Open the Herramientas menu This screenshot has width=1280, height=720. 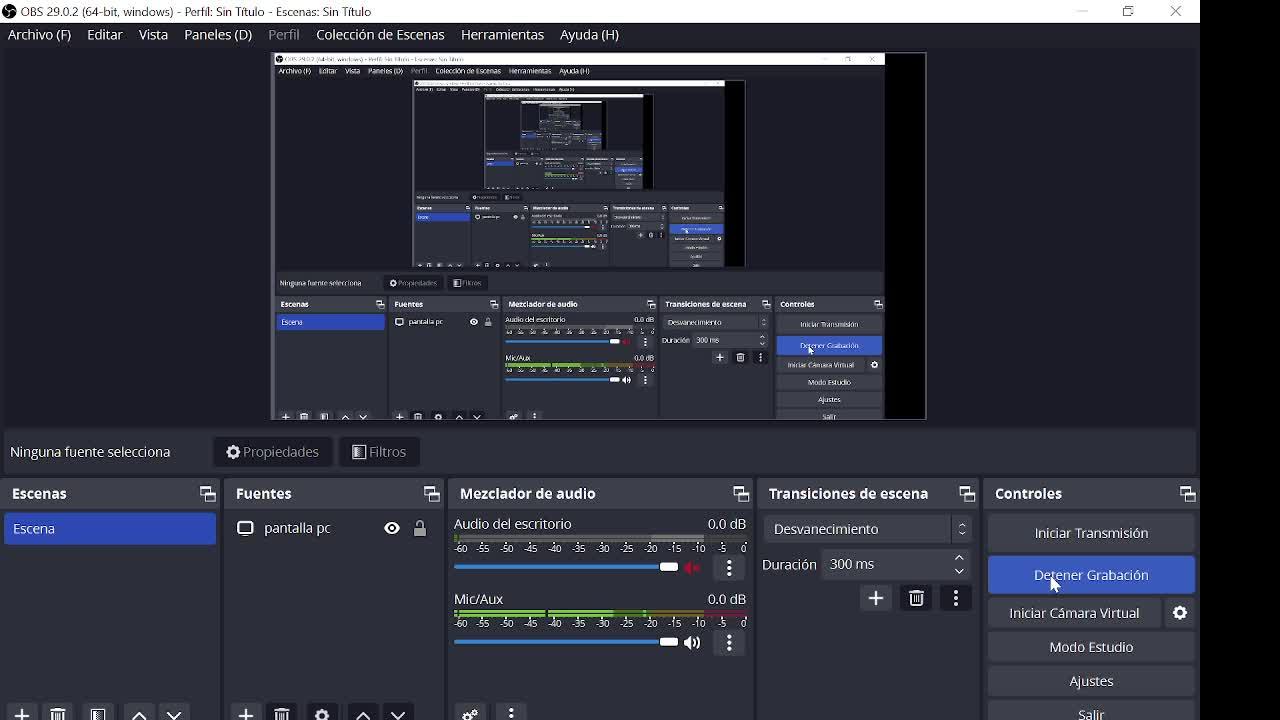[502, 35]
